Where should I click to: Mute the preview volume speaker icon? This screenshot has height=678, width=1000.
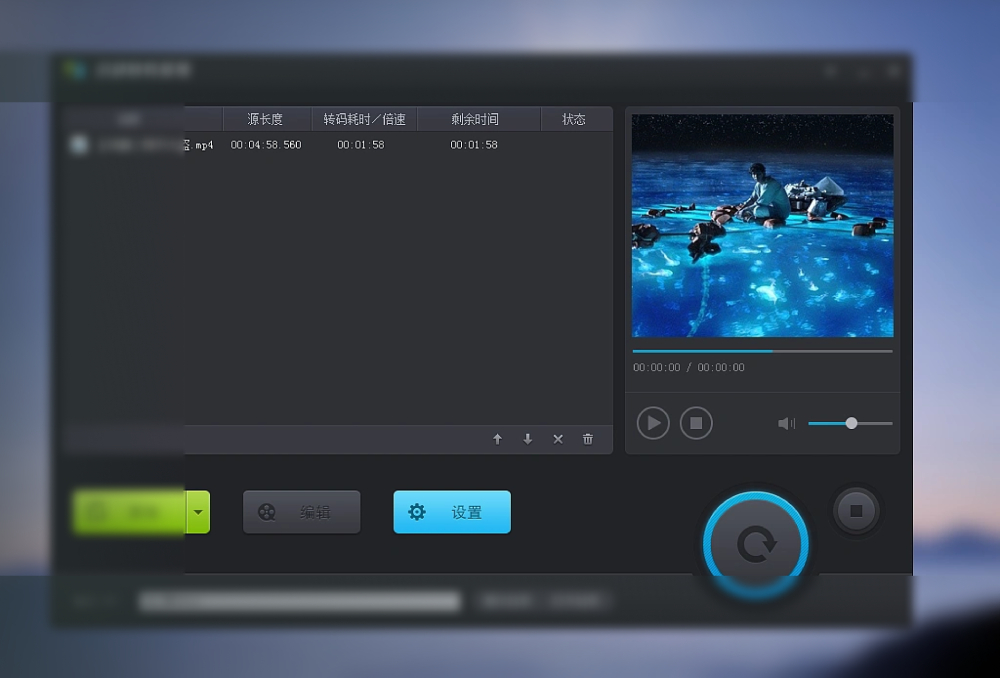pos(786,424)
